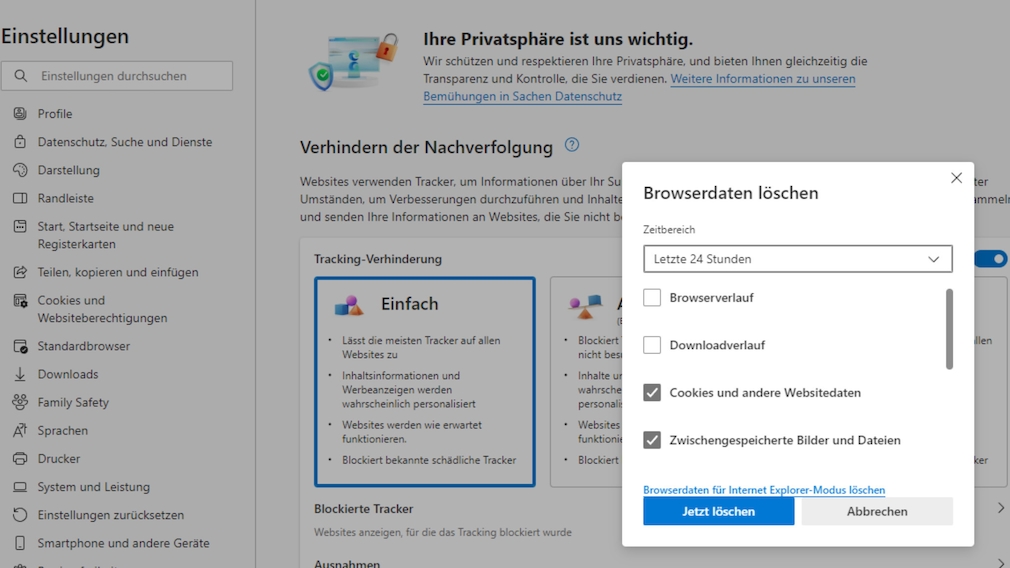Open Datenschutz, Suche und Dienste lock icon
1010x568 pixels.
20,142
